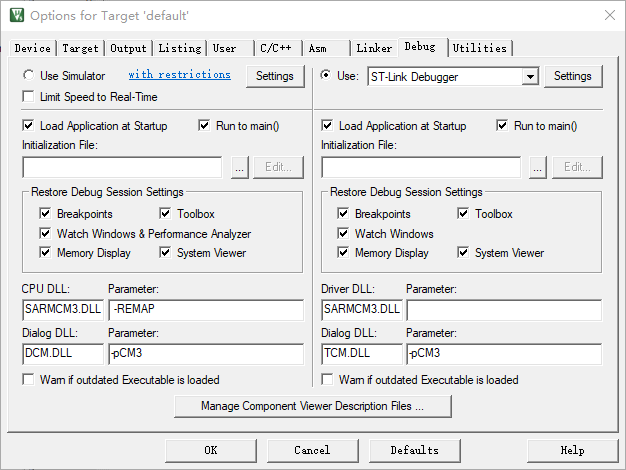This screenshot has width=626, height=470.
Task: Browse for simulator initialization file
Action: [x=240, y=167]
